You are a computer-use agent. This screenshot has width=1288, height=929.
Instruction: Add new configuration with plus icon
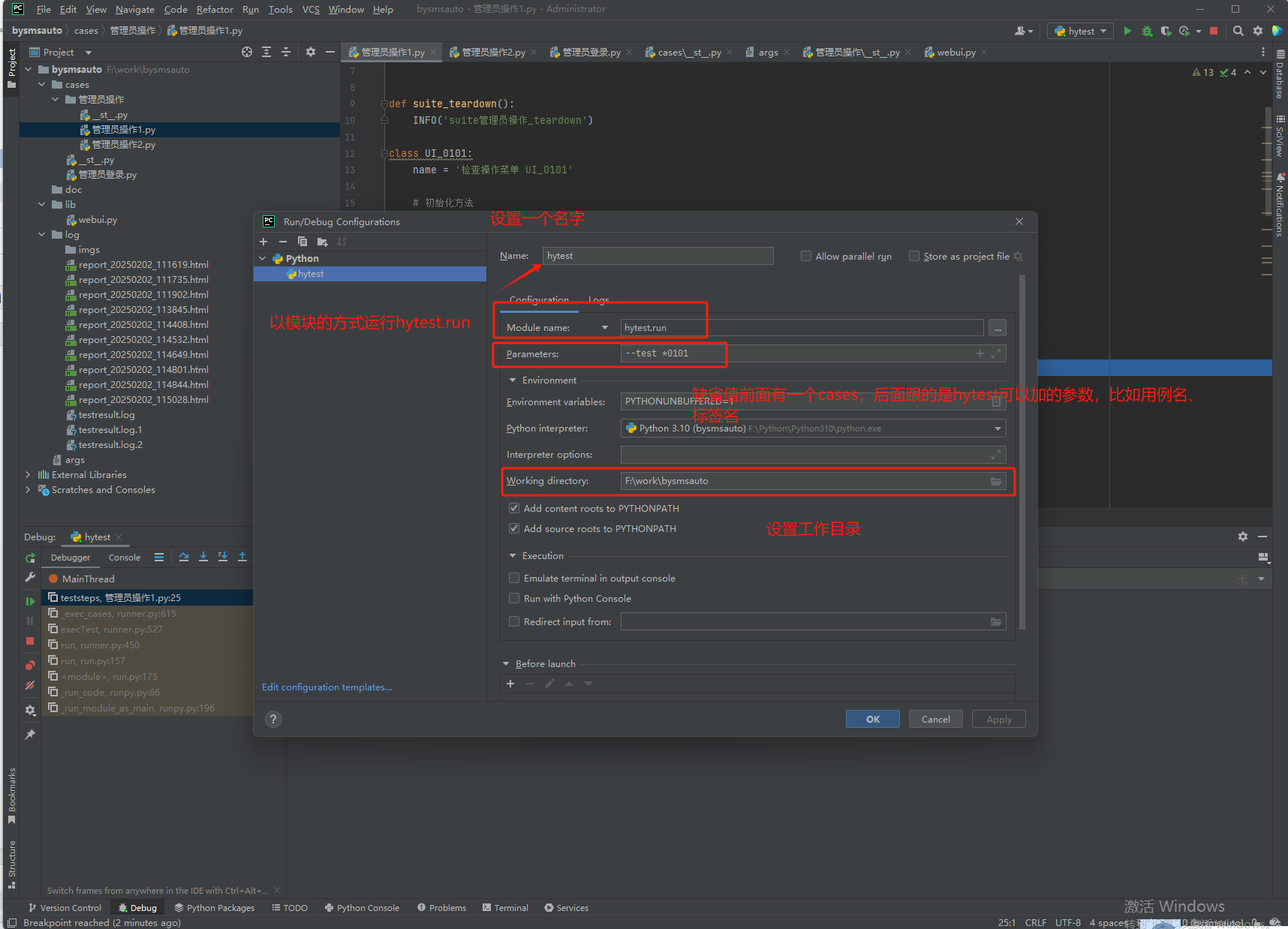click(263, 242)
